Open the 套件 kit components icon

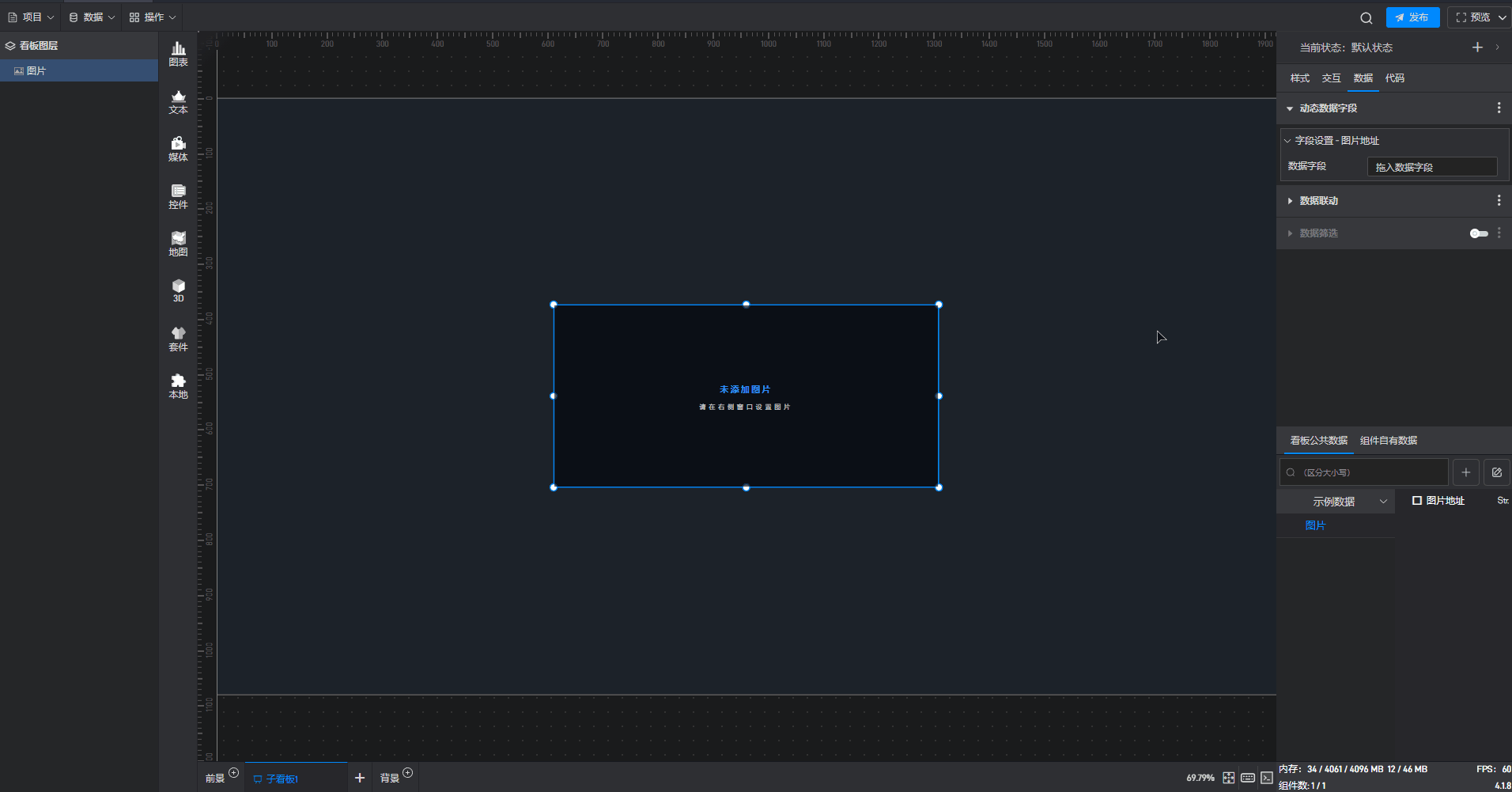[x=178, y=339]
